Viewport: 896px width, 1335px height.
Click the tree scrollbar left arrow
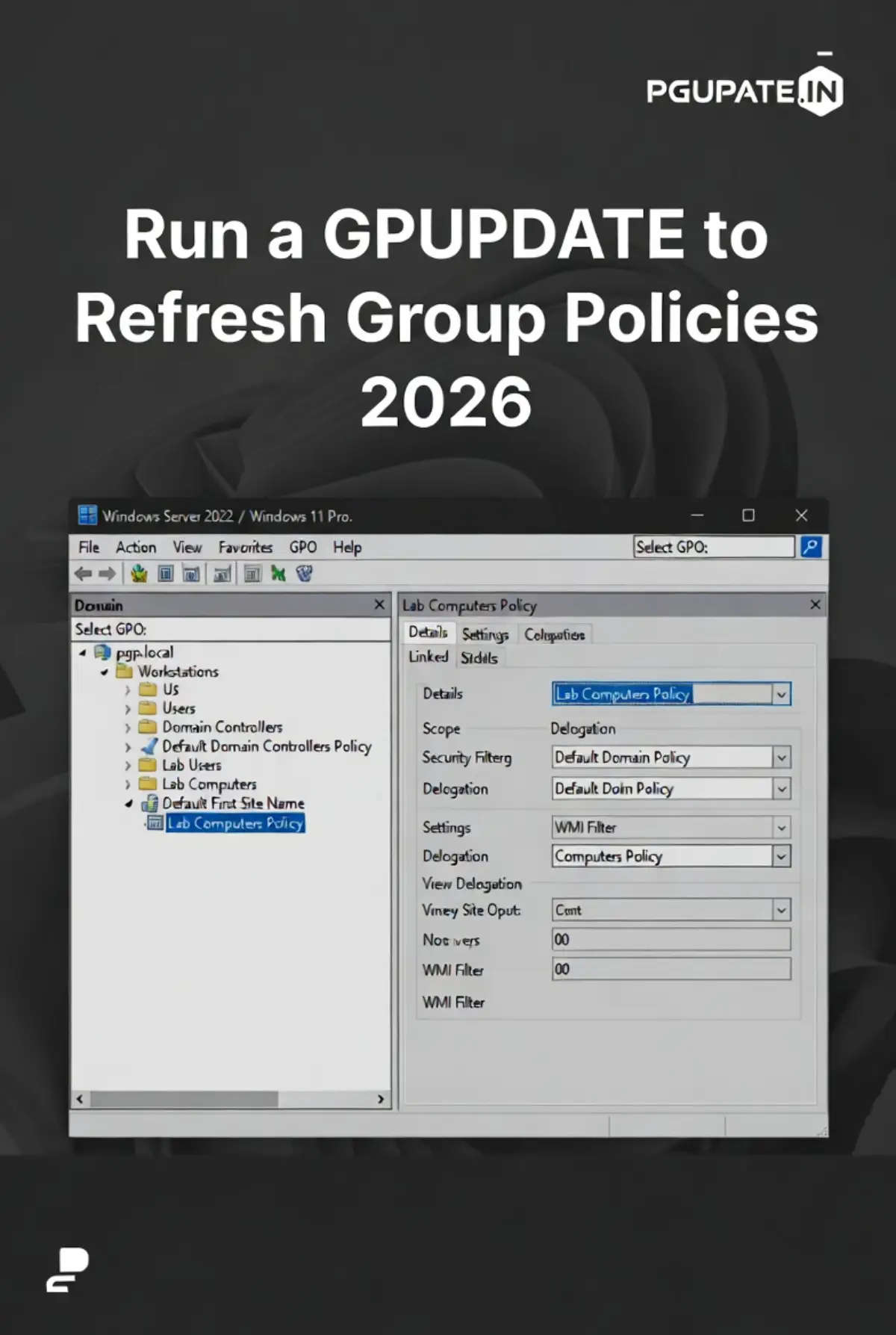coord(80,1099)
